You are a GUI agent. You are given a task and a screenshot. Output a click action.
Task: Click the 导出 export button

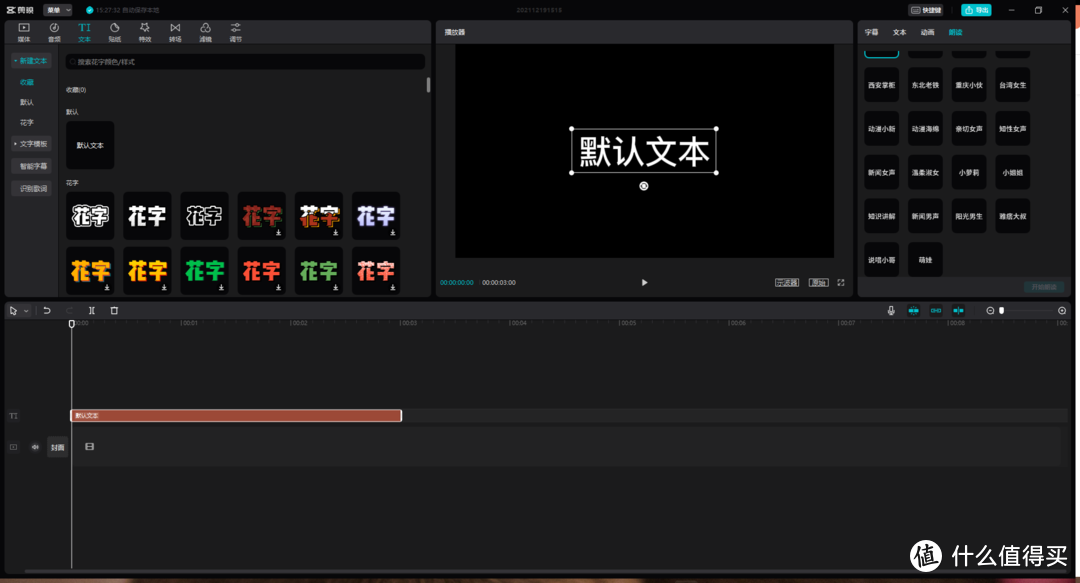[977, 10]
